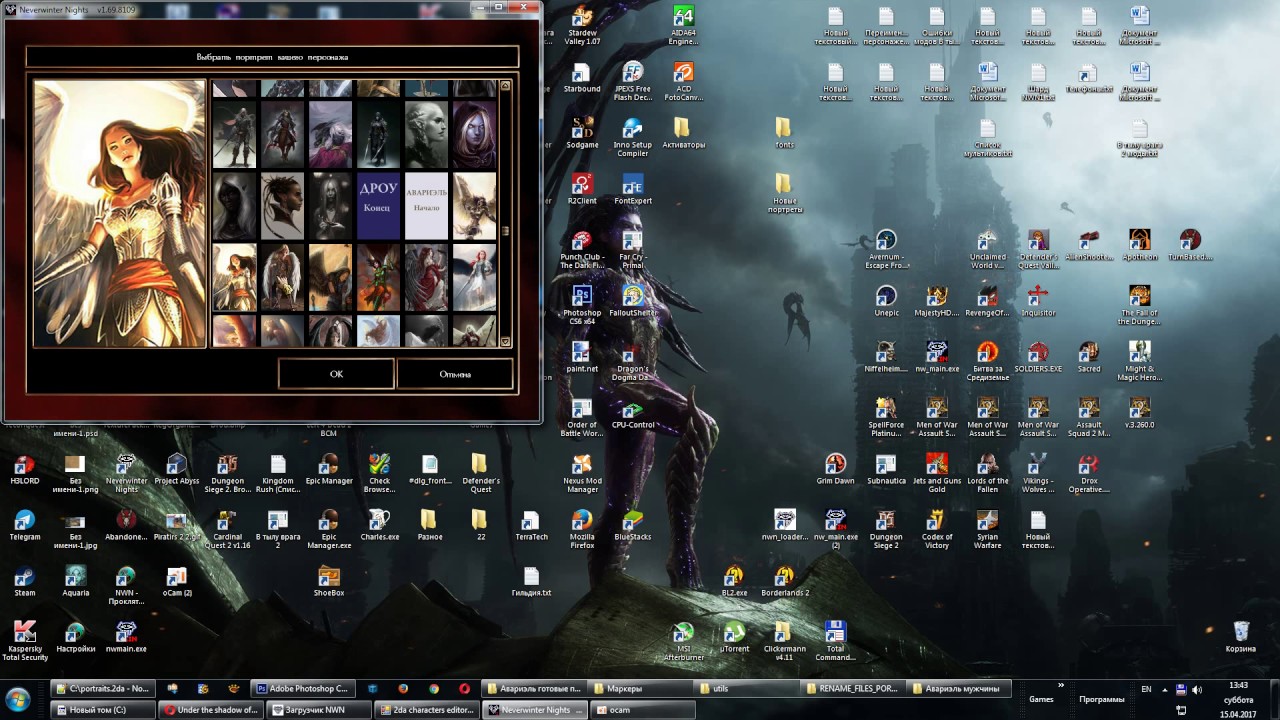Open Codex of Victory shortcut
The width and height of the screenshot is (1280, 720).
point(936,530)
